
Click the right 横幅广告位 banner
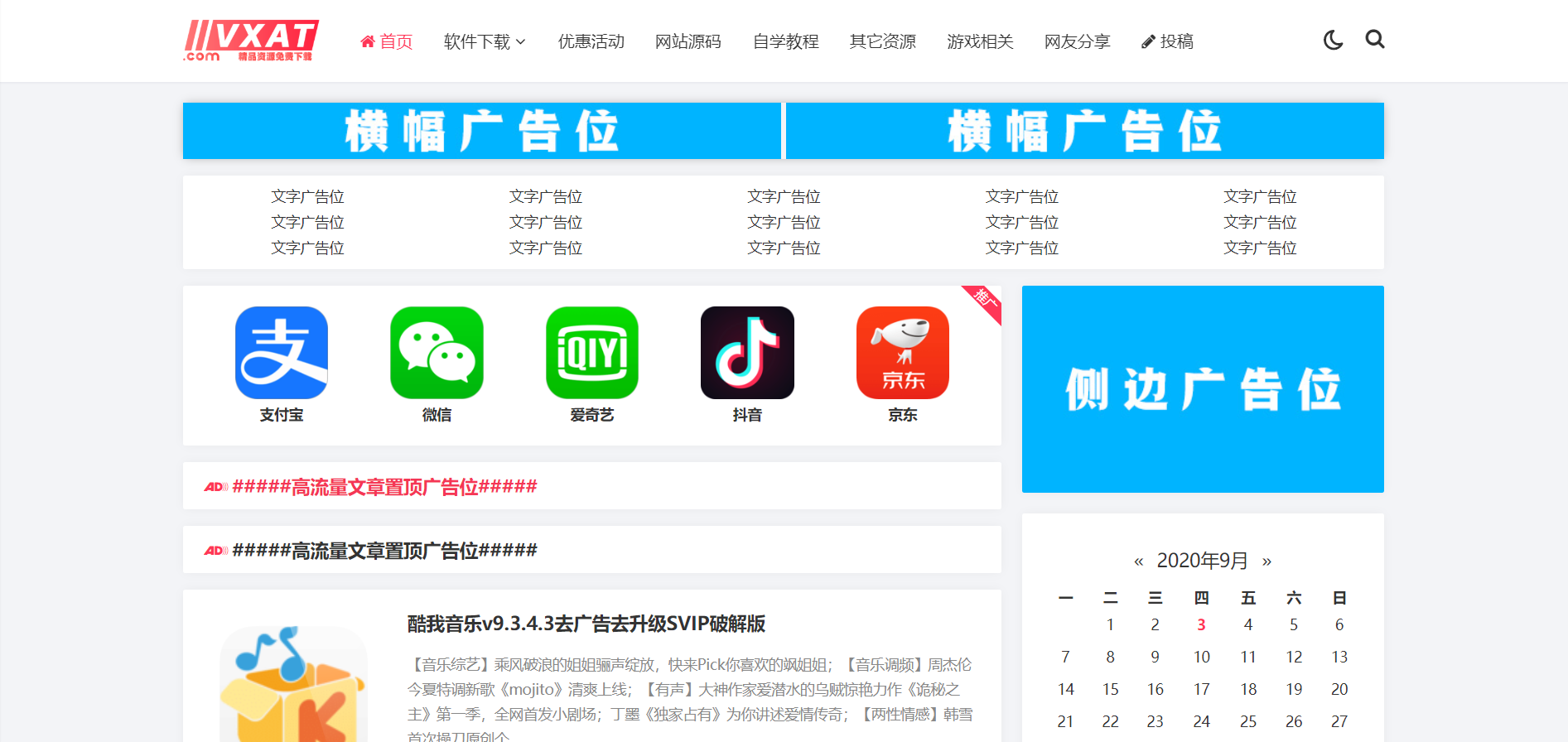[1085, 131]
